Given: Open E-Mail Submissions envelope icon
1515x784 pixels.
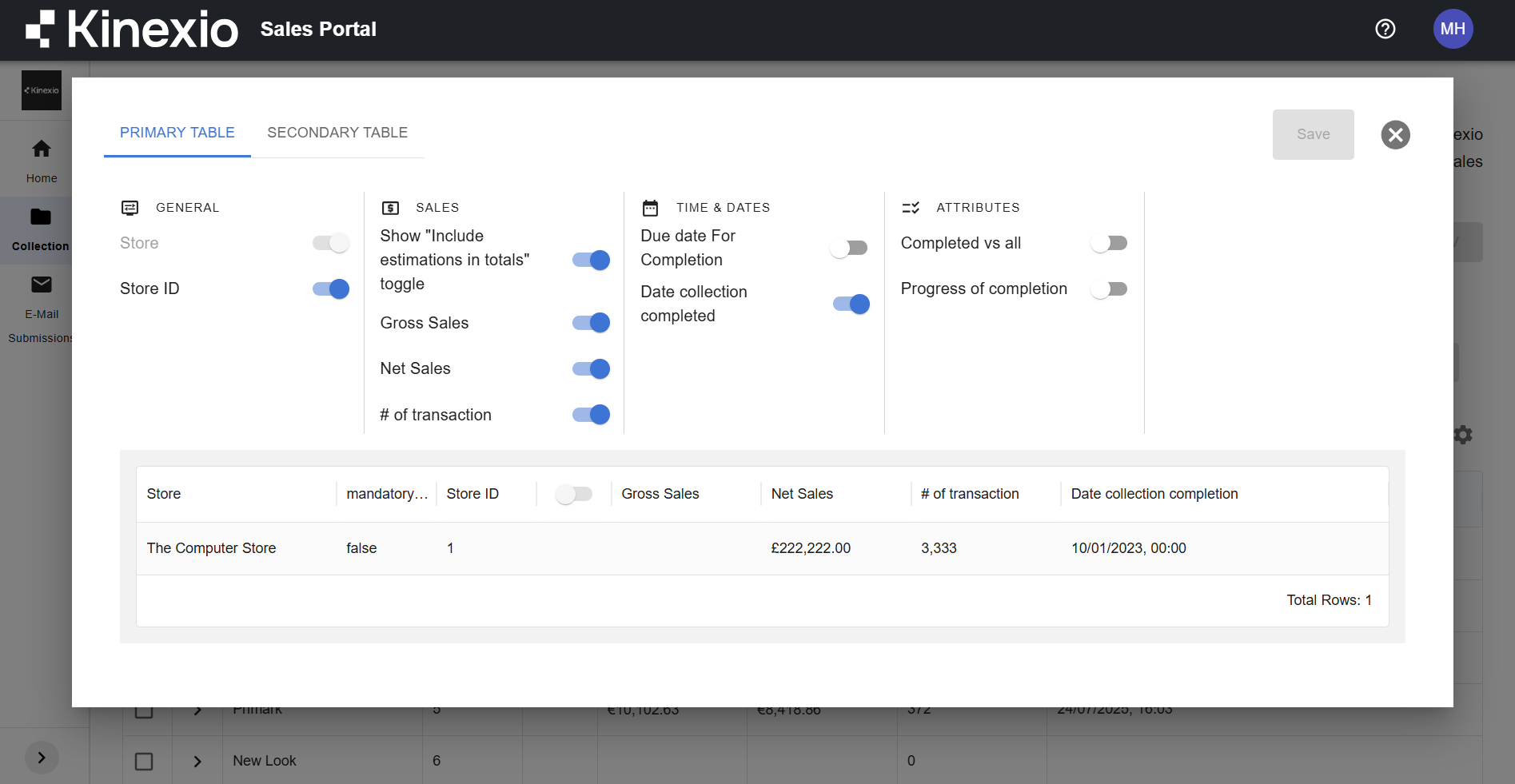Looking at the screenshot, I should pyautogui.click(x=42, y=285).
